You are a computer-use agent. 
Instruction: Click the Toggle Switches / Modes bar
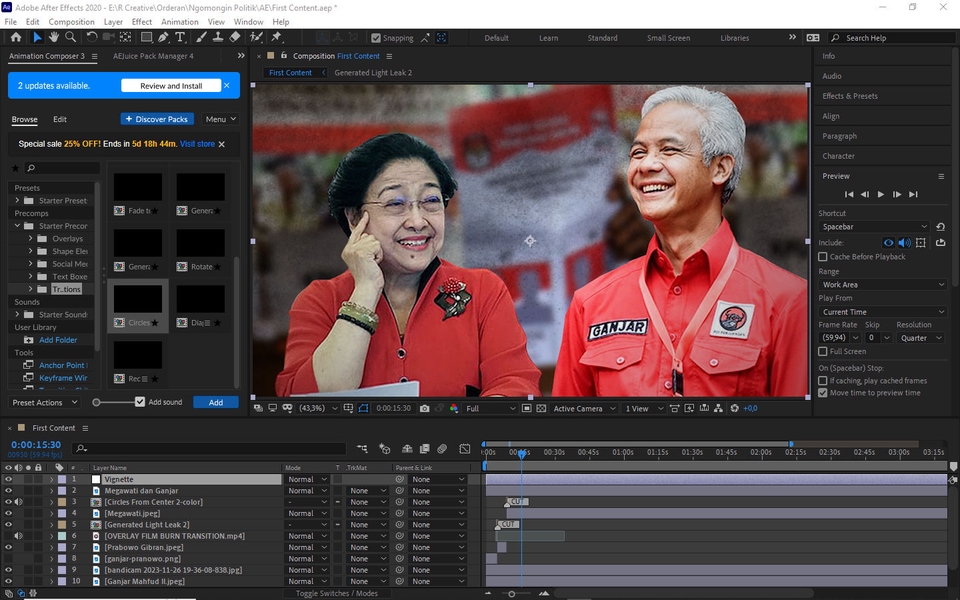pyautogui.click(x=336, y=593)
